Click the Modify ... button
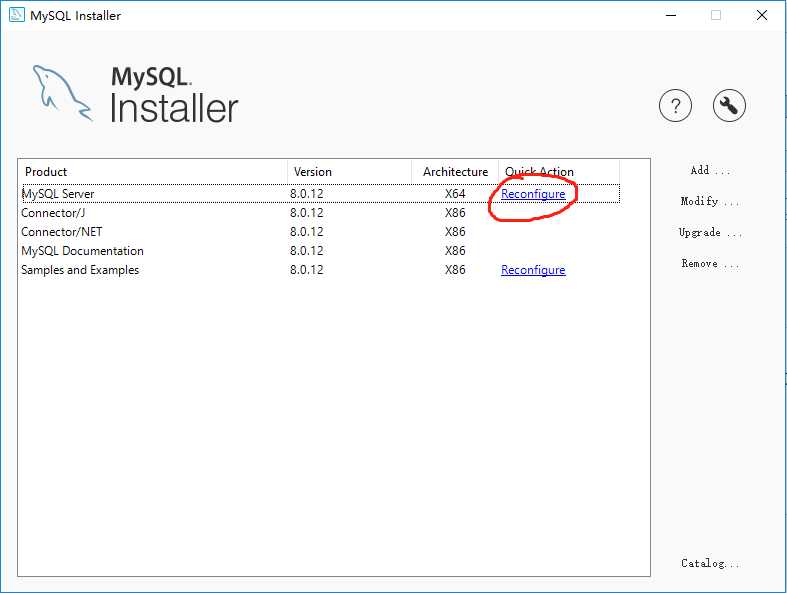This screenshot has width=787, height=593. tap(710, 201)
